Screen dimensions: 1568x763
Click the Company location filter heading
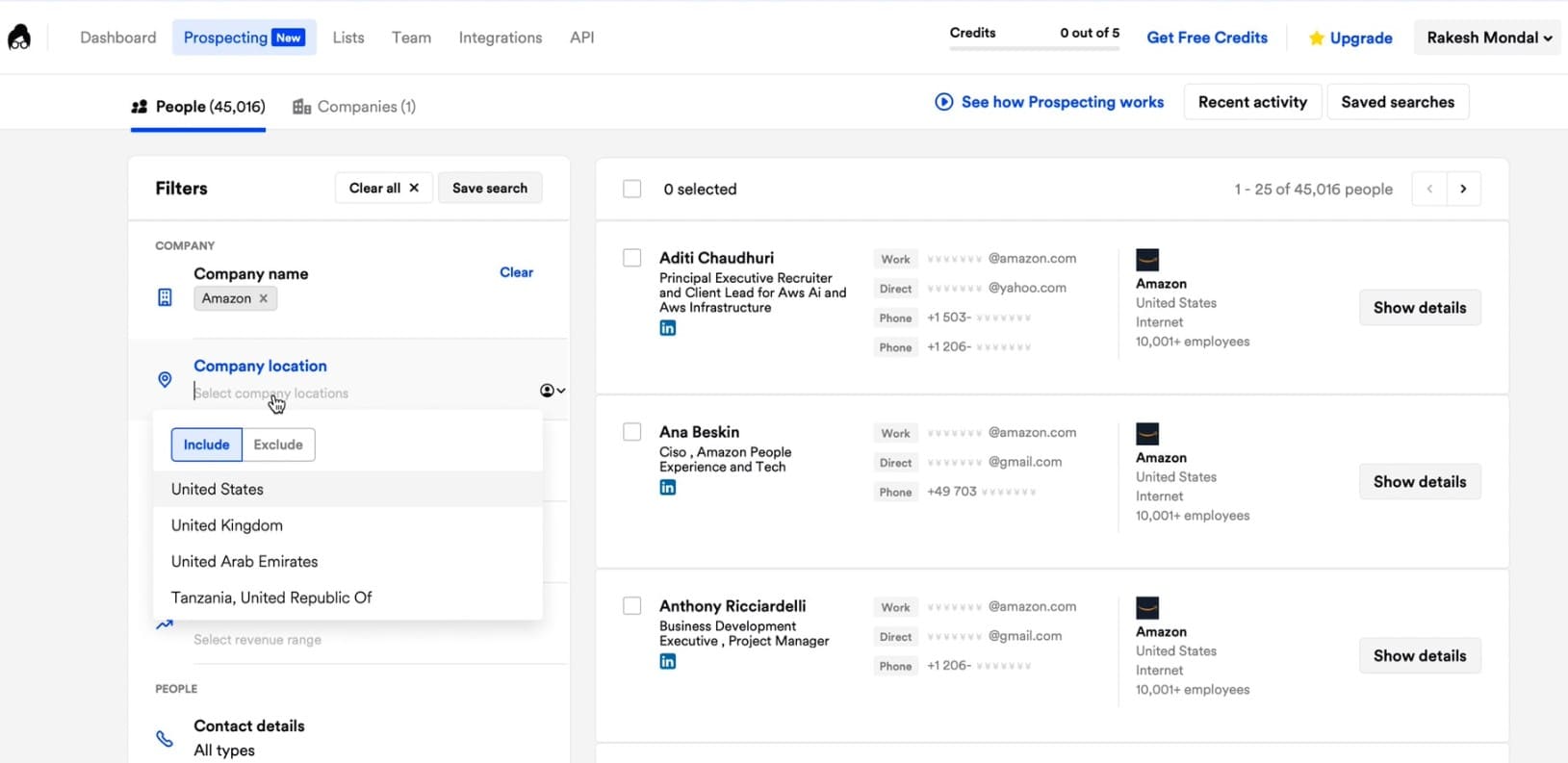[260, 366]
